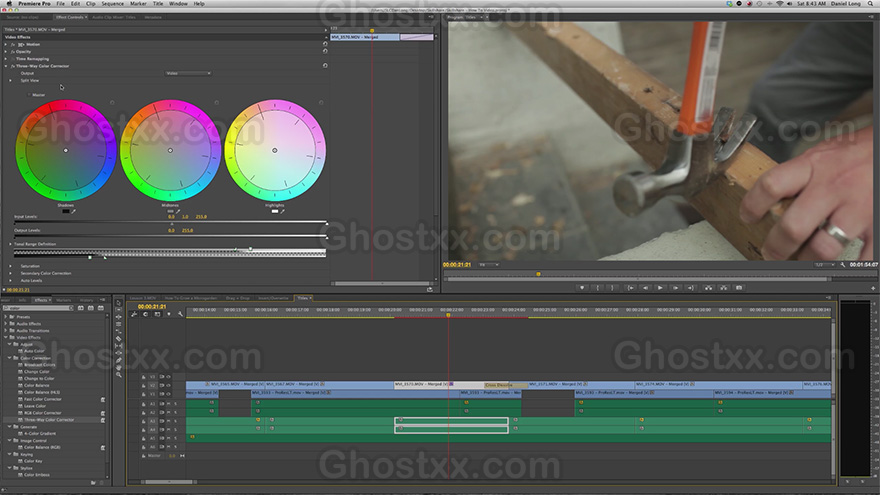Pick the Shadows black eyedropper

tap(74, 212)
